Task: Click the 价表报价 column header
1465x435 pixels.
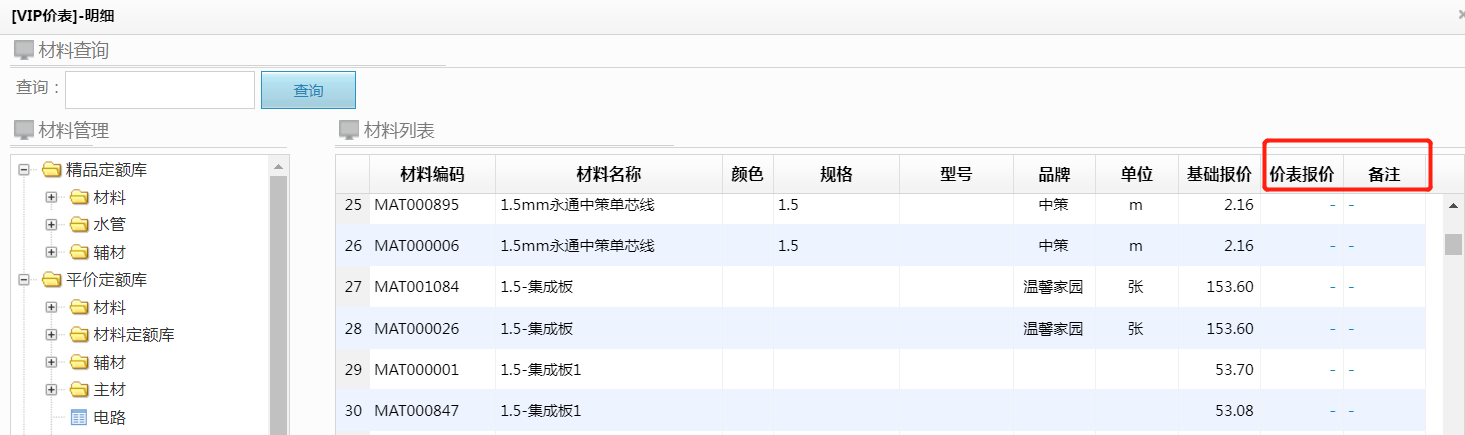Action: coord(1301,174)
